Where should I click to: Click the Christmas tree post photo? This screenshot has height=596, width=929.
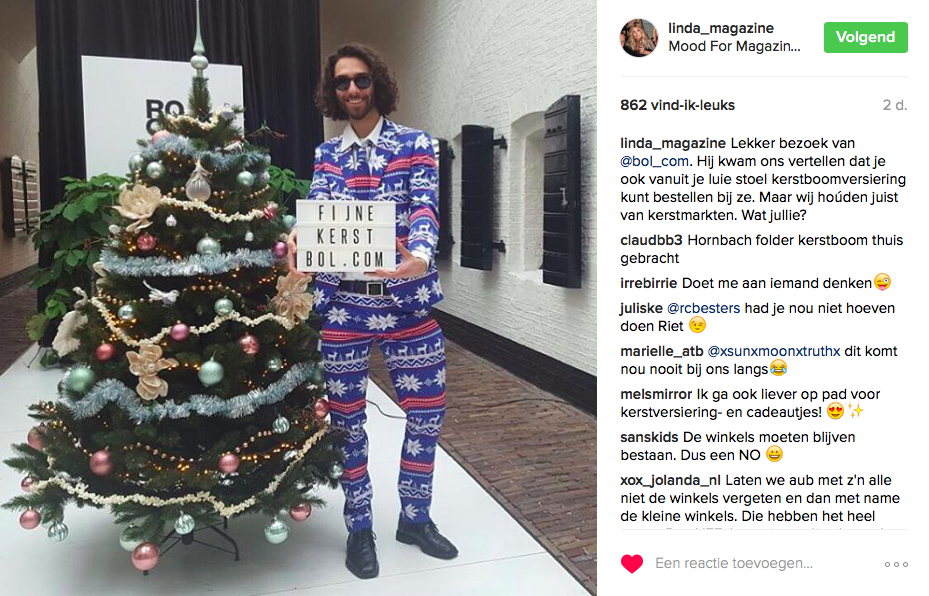(x=298, y=298)
